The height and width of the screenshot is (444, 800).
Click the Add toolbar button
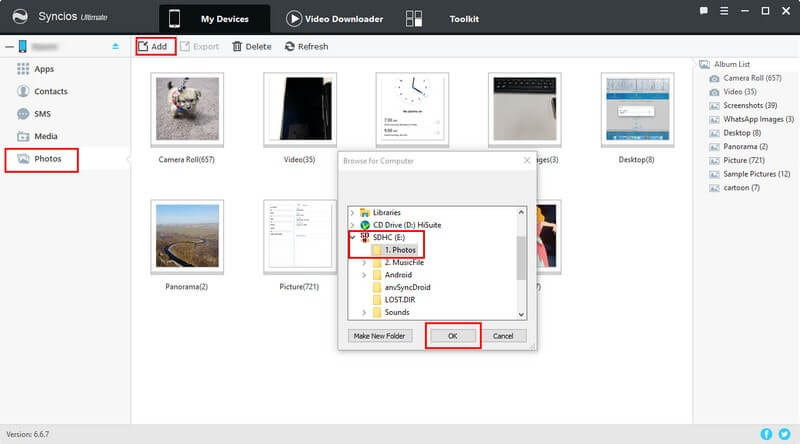pos(153,46)
